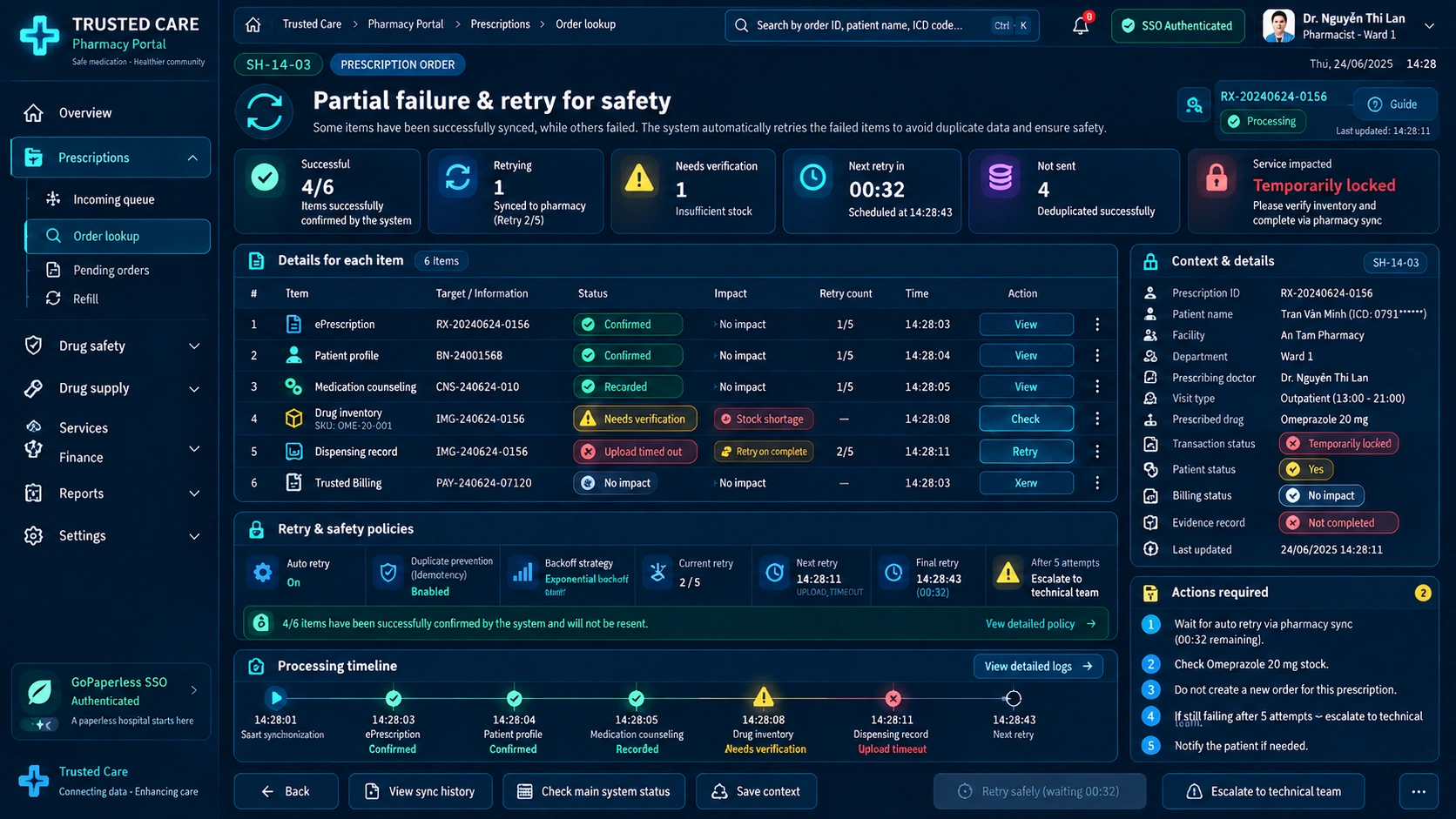Click the Next retry marker on timeline

(1013, 698)
